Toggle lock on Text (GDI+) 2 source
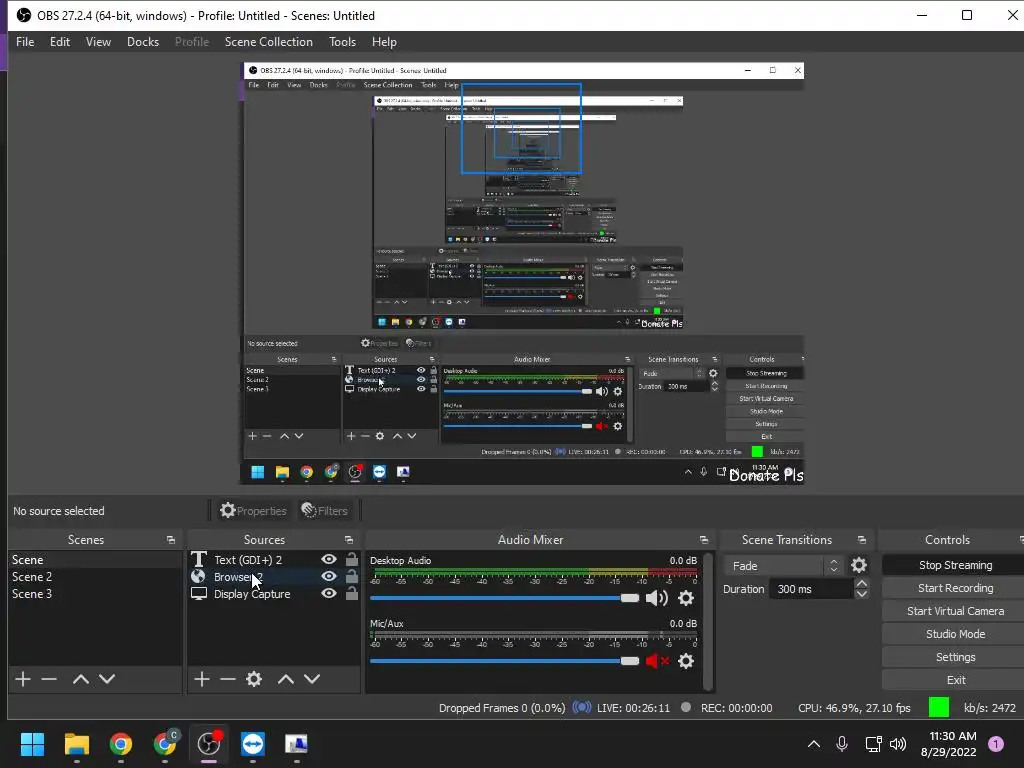Screen dimensions: 1024x768 tap(352, 559)
